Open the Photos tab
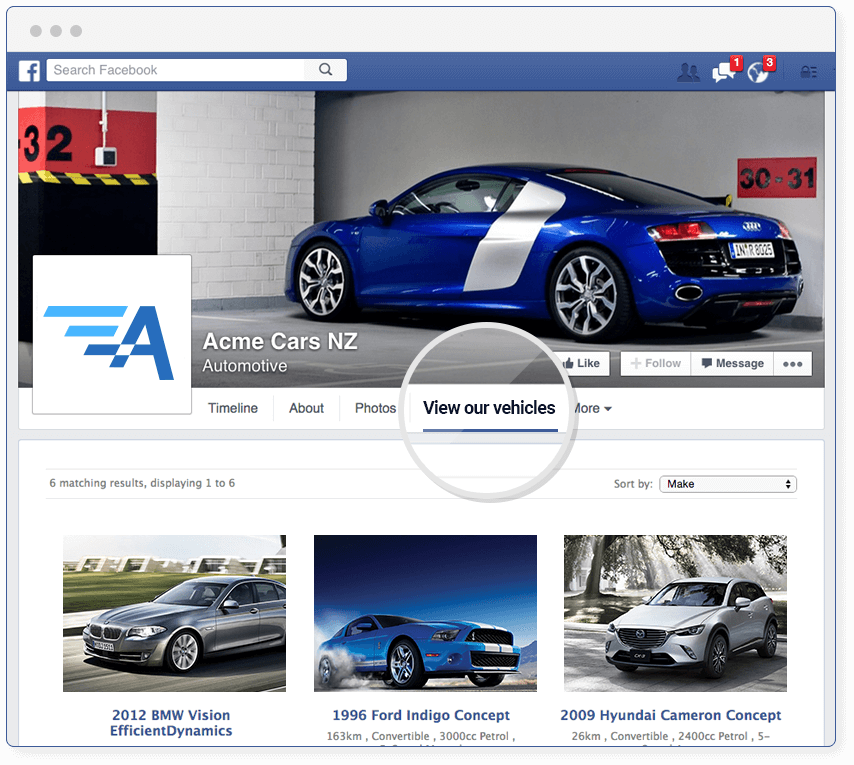 pos(375,408)
